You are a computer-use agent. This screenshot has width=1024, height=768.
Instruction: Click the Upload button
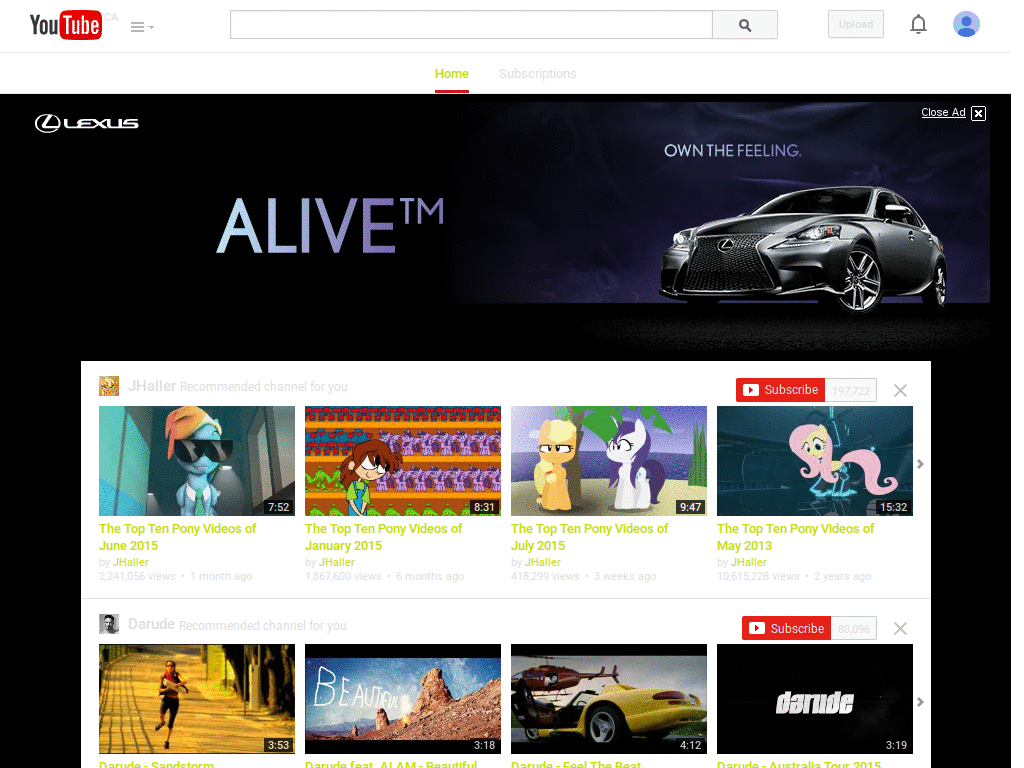coord(856,24)
